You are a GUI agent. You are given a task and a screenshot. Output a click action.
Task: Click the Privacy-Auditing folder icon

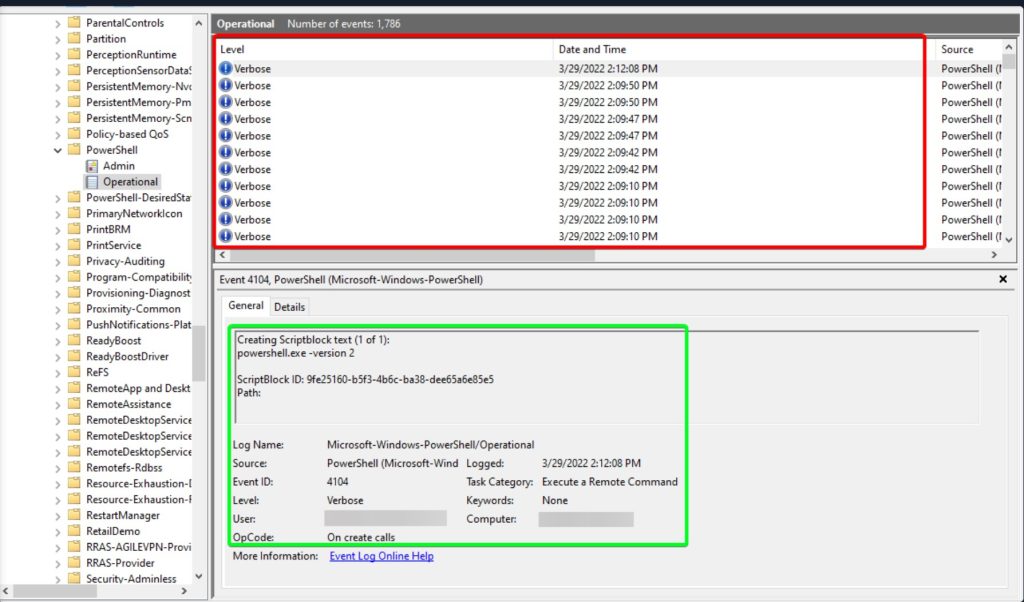click(74, 261)
